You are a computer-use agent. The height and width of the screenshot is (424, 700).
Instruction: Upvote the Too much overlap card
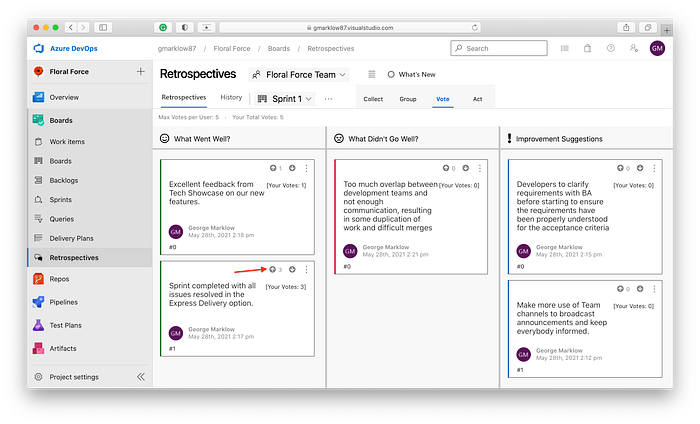point(446,168)
